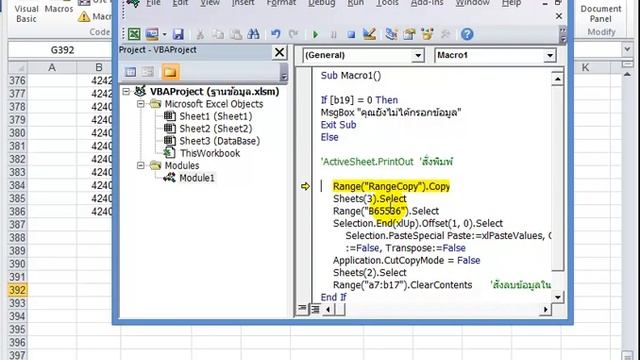Collapse the VBAProject root node
This screenshot has height=360, width=640.
pyautogui.click(x=126, y=91)
